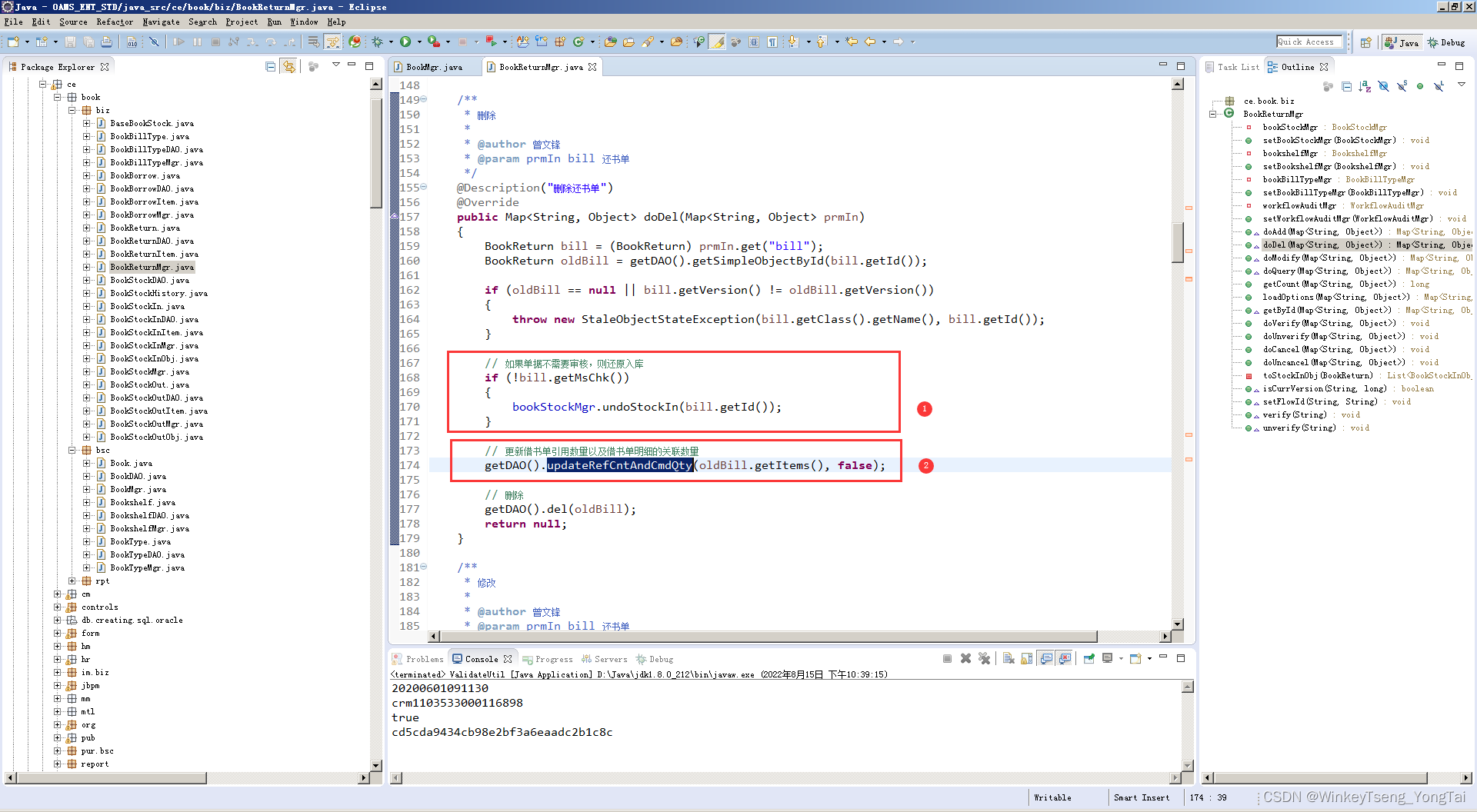Click the Run icon in the toolbar
Image resolution: width=1477 pixels, height=812 pixels.
click(x=405, y=43)
